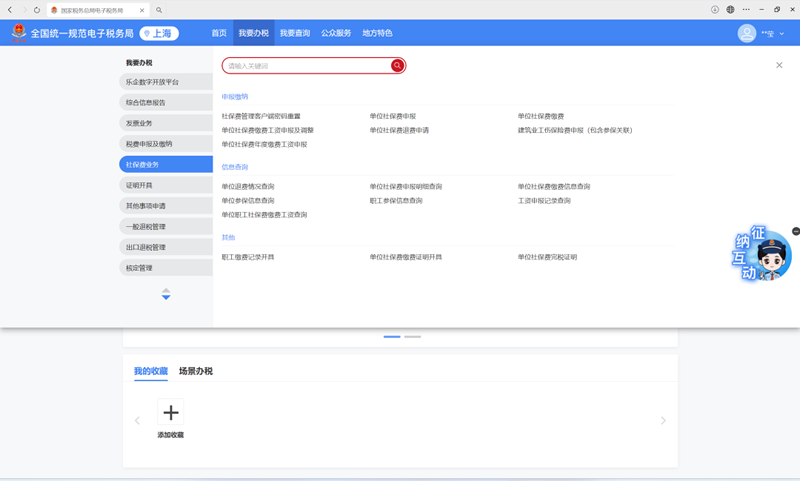Viewport: 800px width, 481px height.
Task: Focus the keyword search input field
Action: [305, 66]
